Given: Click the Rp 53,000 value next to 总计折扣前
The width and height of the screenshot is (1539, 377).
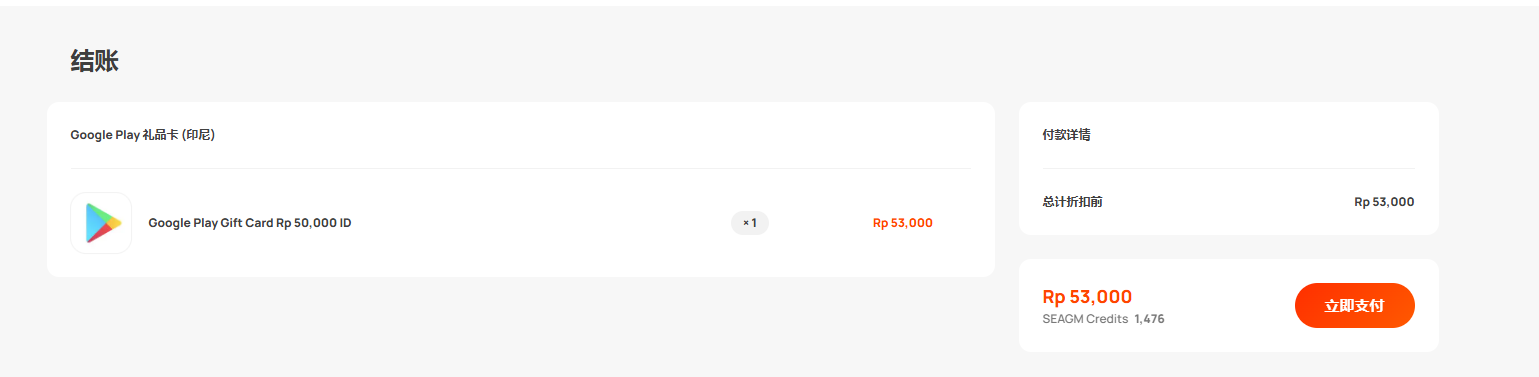Looking at the screenshot, I should 1384,202.
